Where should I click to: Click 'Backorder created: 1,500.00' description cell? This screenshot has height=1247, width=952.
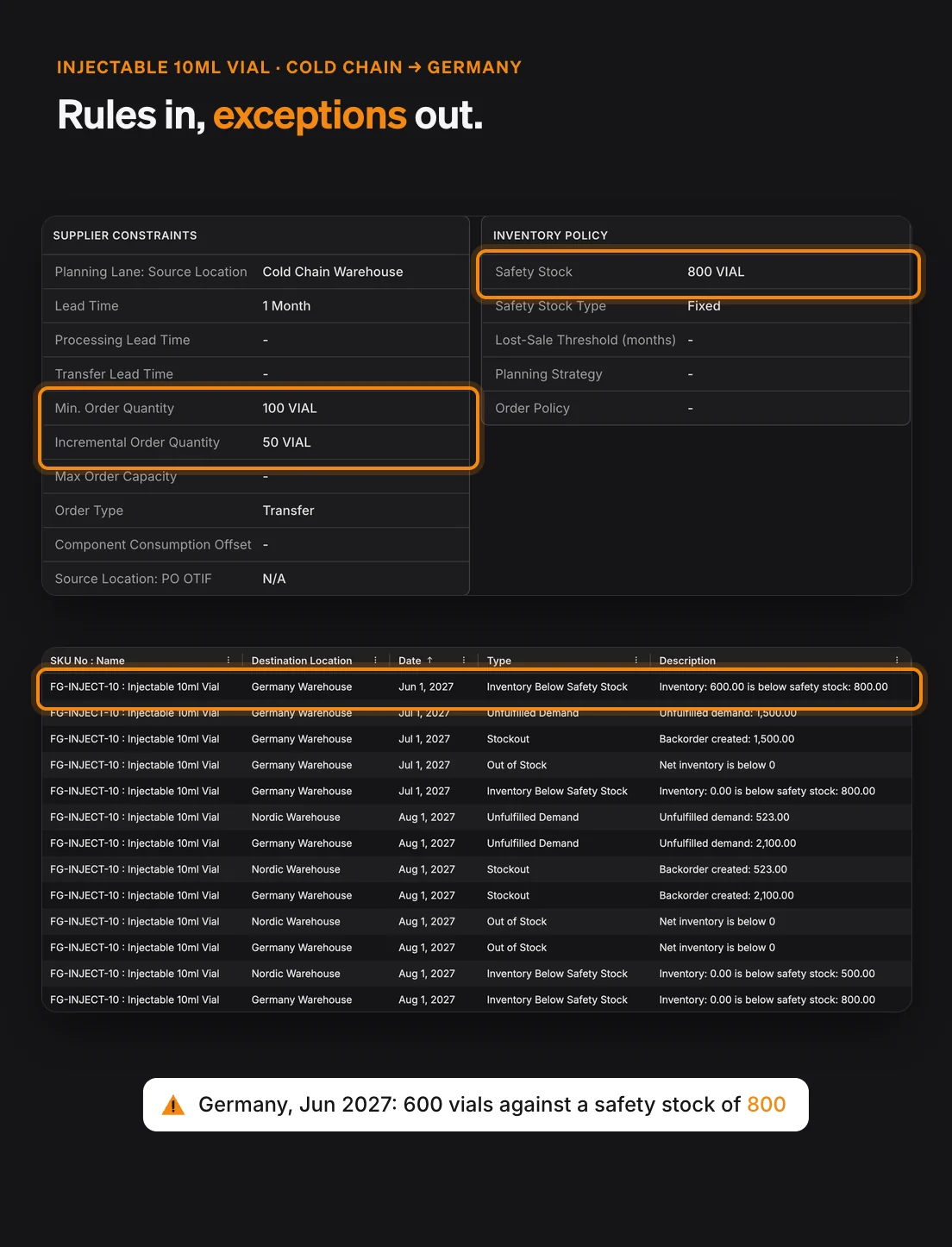point(727,739)
